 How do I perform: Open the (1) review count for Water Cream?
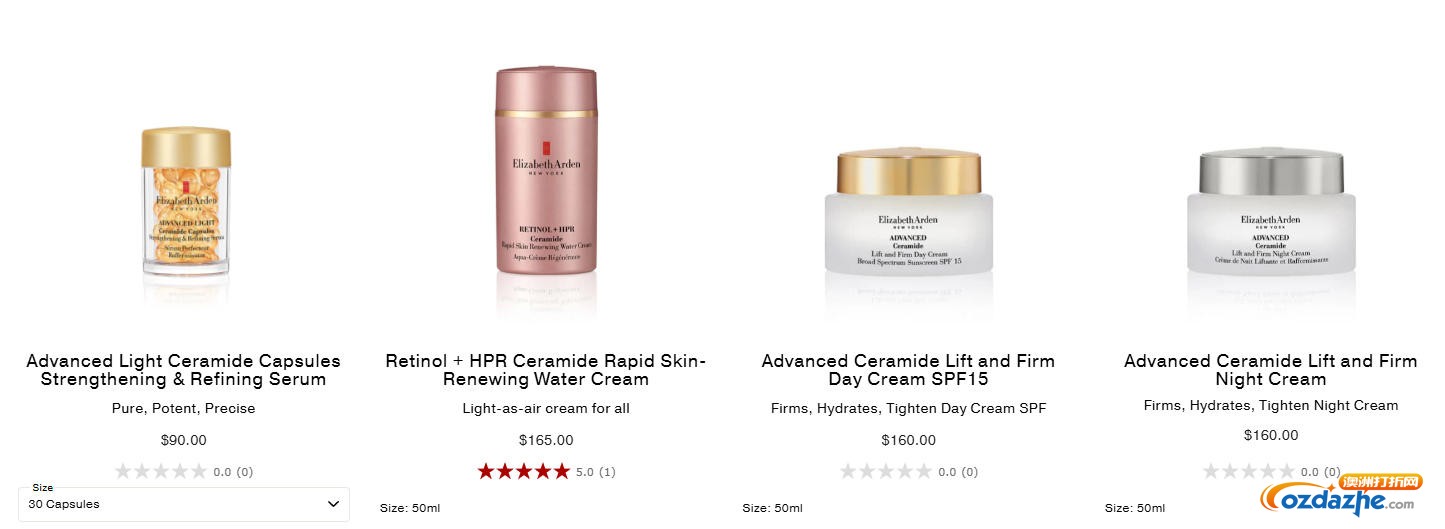pyautogui.click(x=607, y=472)
